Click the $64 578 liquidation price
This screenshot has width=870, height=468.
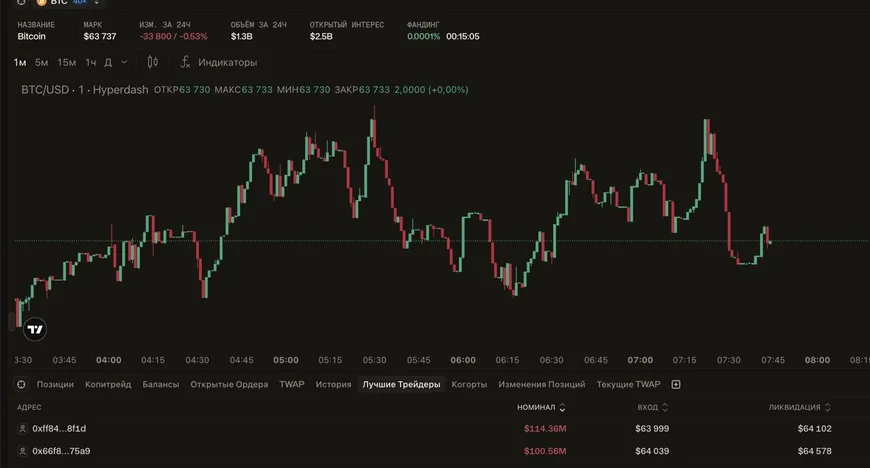click(815, 451)
